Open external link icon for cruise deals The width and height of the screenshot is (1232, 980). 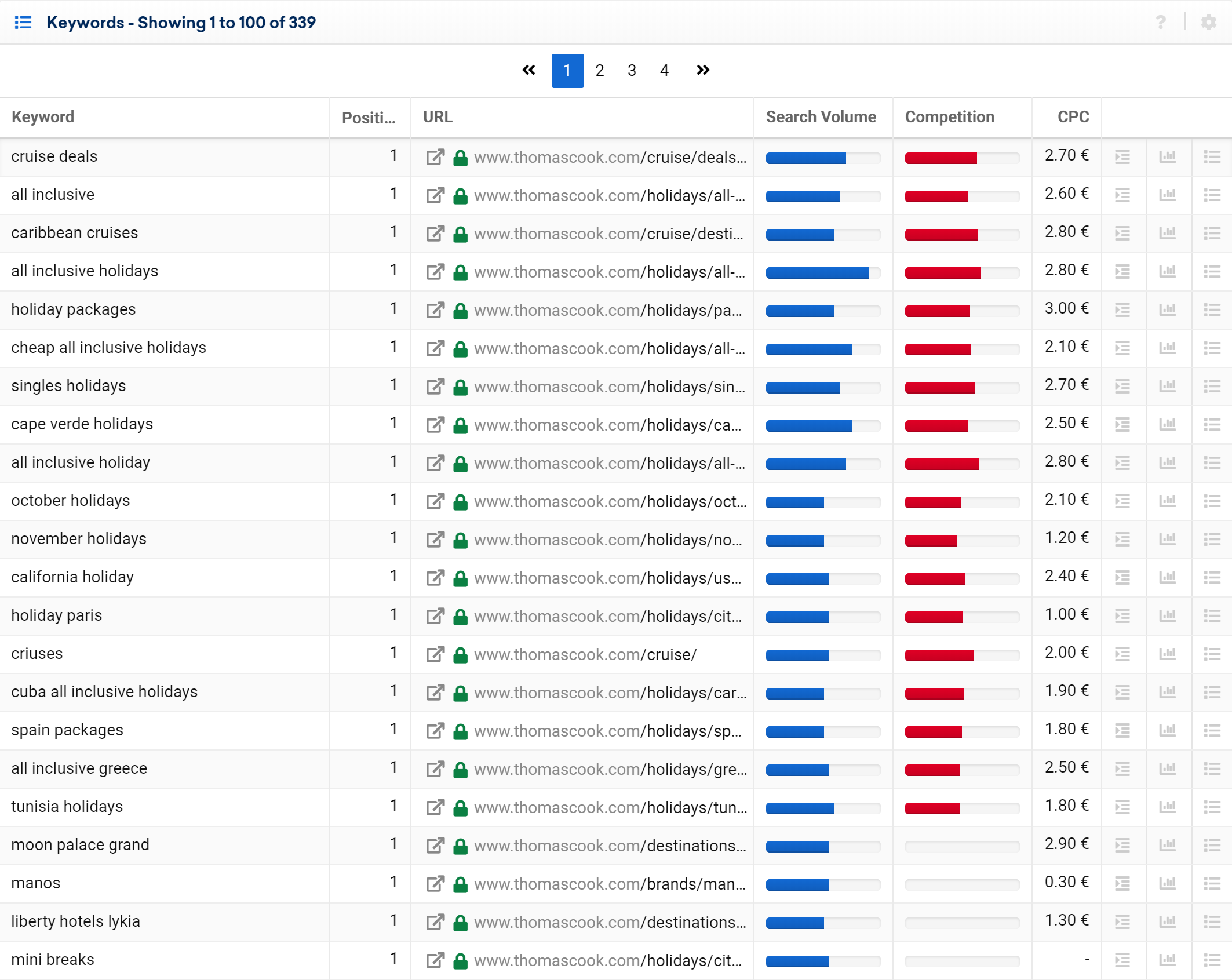pyautogui.click(x=435, y=157)
